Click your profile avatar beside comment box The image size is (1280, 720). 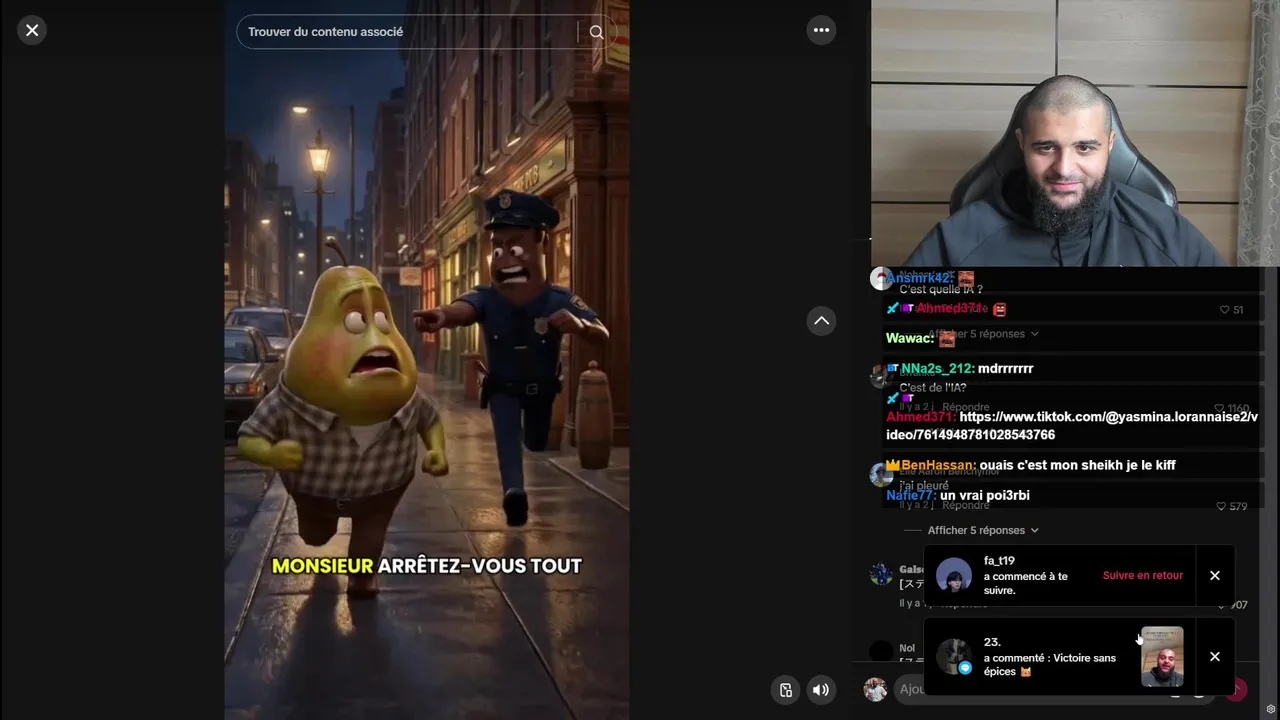(875, 689)
